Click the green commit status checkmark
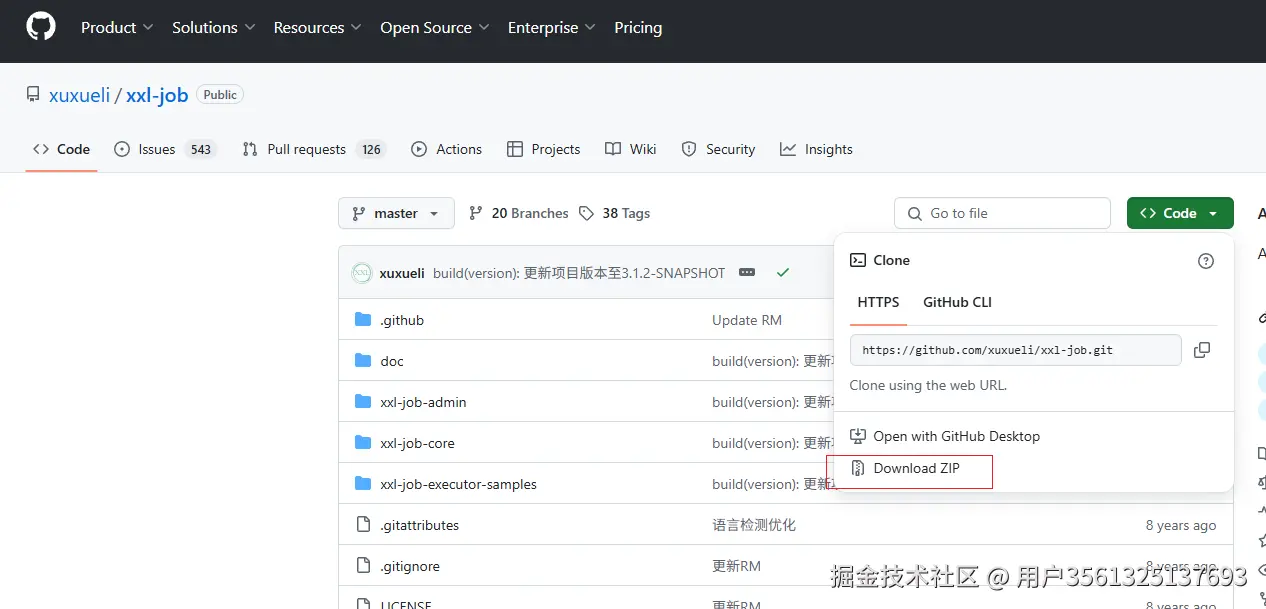This screenshot has width=1266, height=609. (x=783, y=273)
